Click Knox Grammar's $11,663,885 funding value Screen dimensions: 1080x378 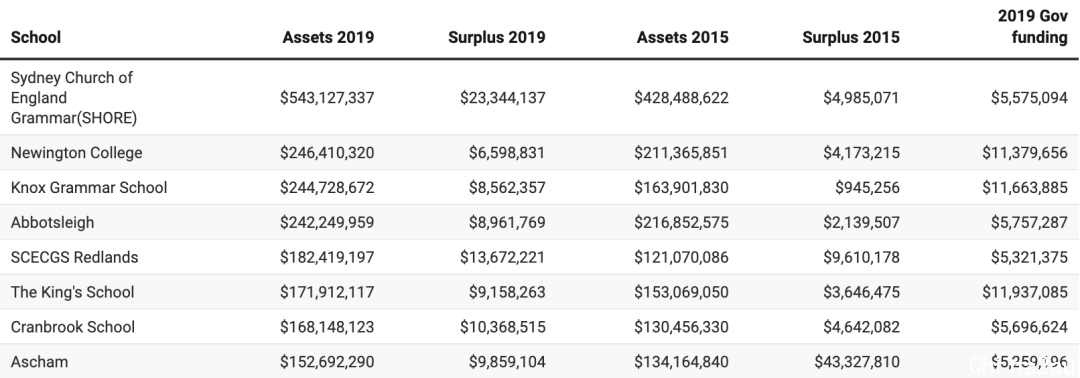1025,187
